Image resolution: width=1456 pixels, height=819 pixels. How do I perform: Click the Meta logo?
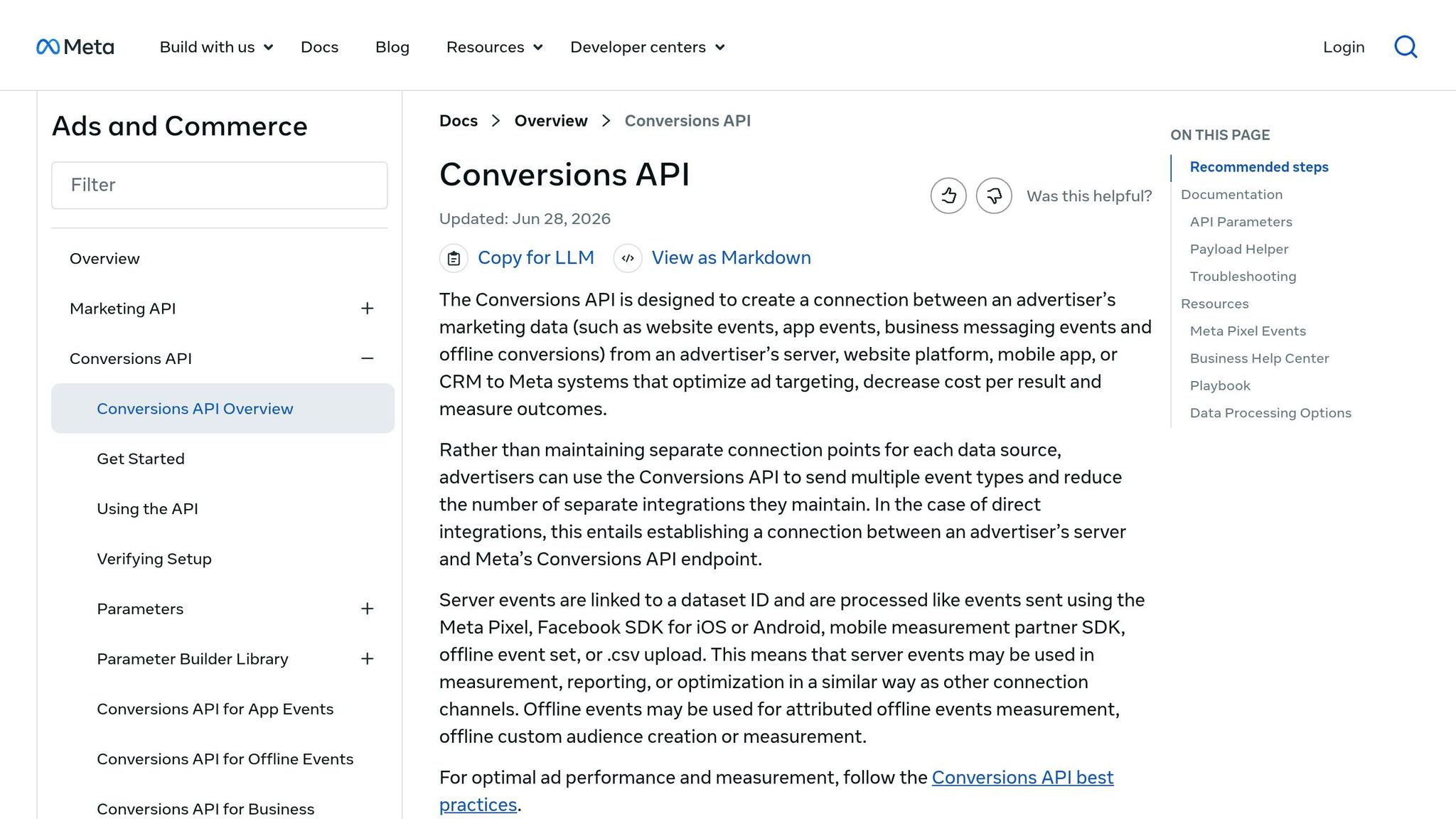(75, 47)
